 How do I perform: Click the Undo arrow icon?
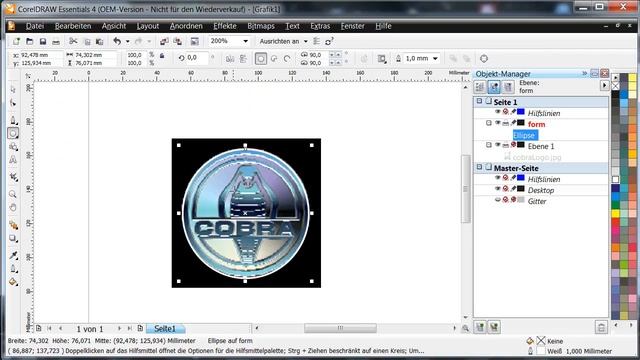[117, 41]
